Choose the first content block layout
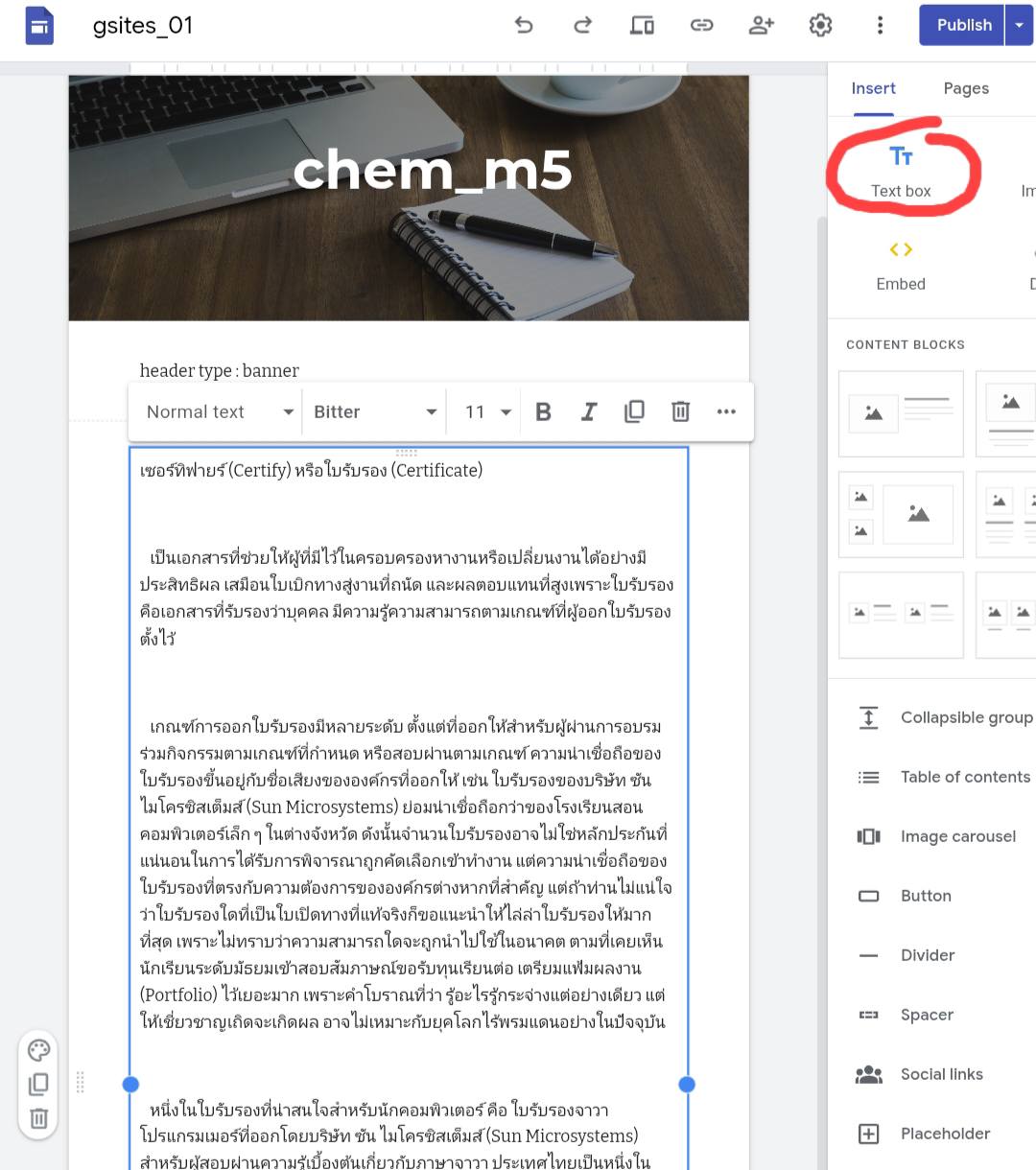This screenshot has height=1170, width=1036. pyautogui.click(x=901, y=413)
